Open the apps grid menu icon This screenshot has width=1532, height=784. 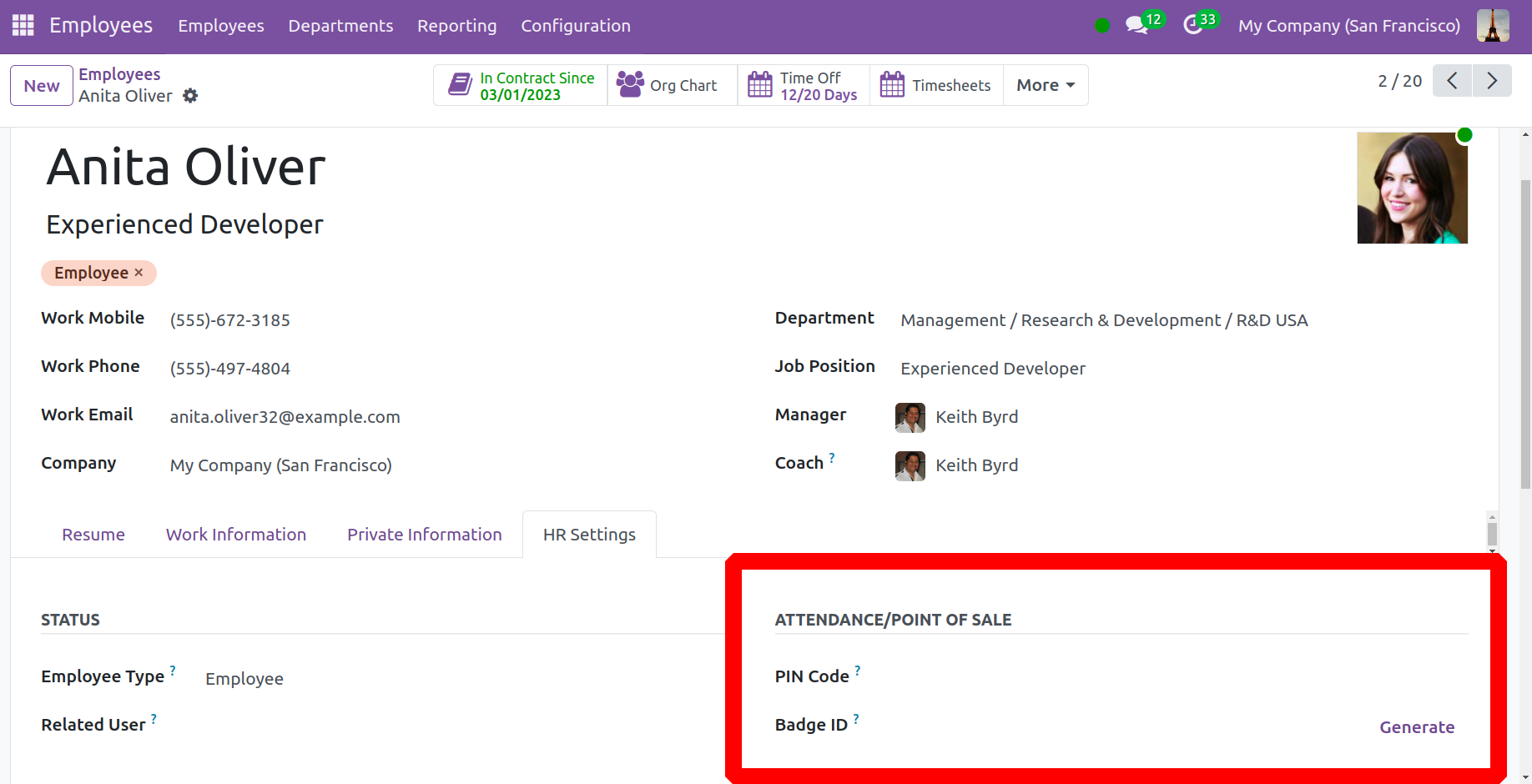click(x=23, y=25)
